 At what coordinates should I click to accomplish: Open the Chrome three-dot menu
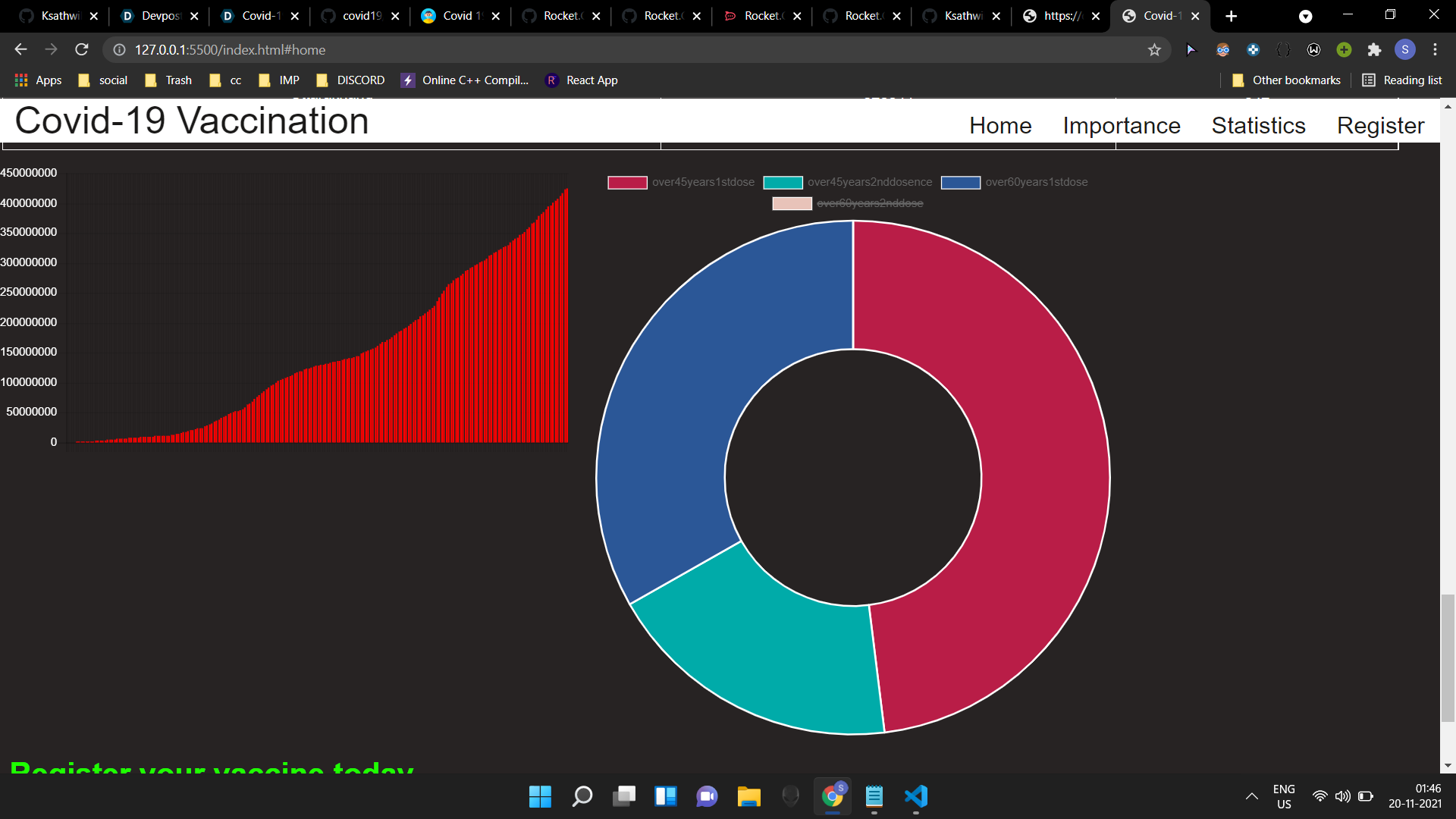coord(1435,50)
